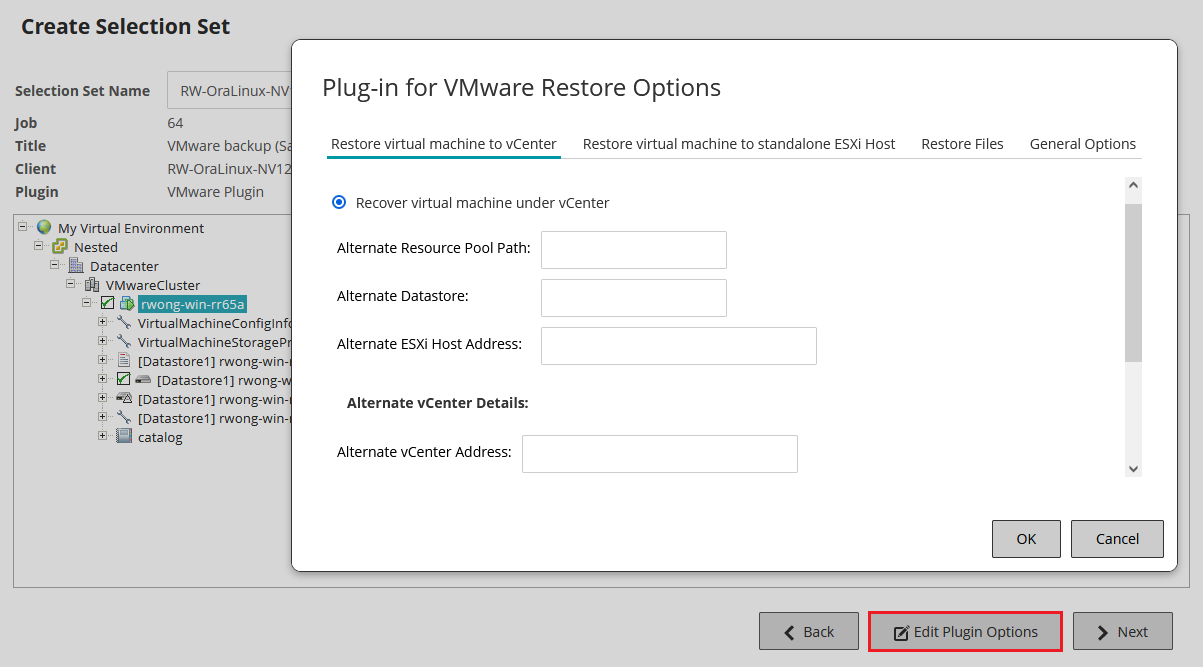The height and width of the screenshot is (667, 1203).
Task: Click the globe icon of My Virtual Environment
Action: [x=44, y=228]
